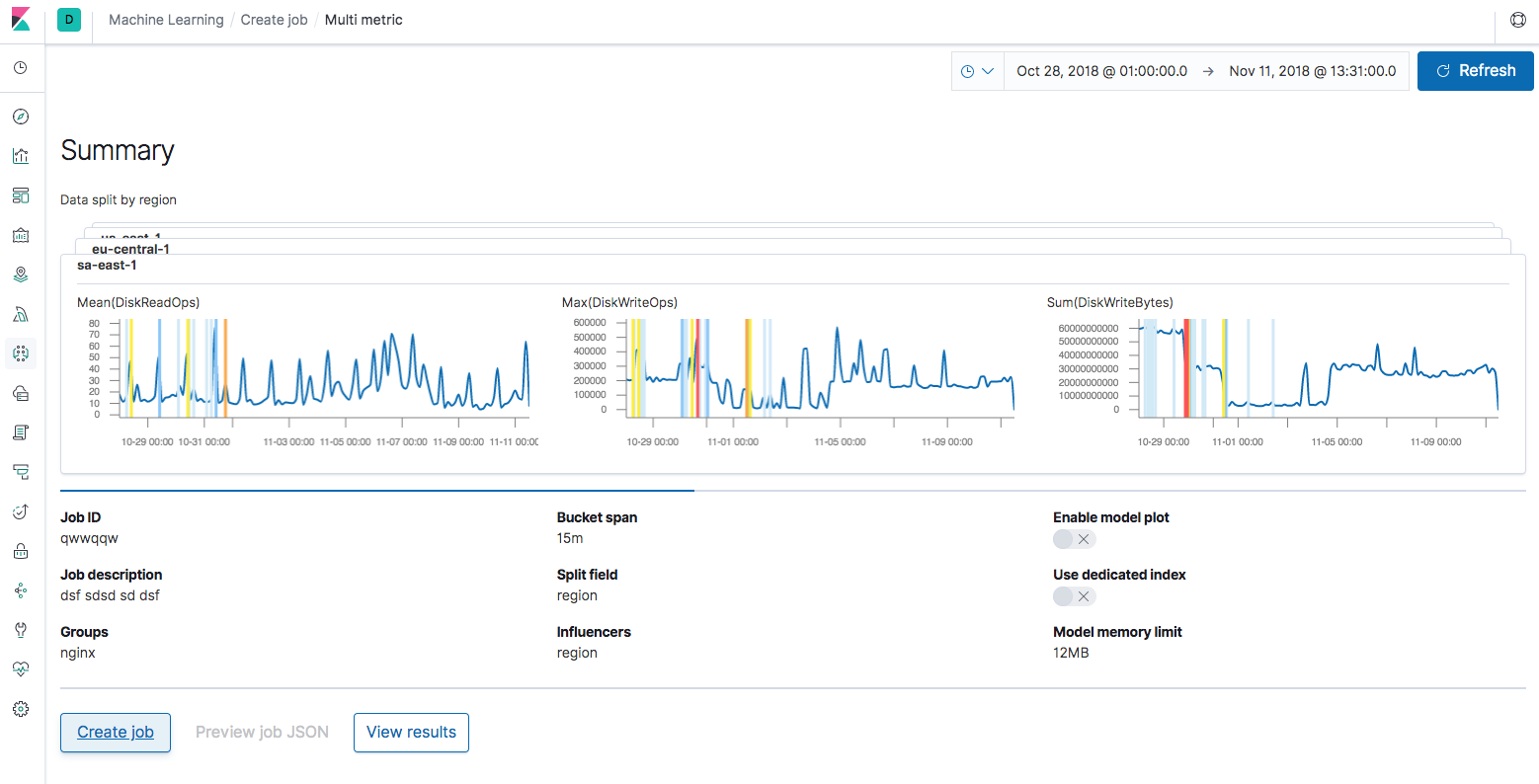Click Bucket span value 15m

pyautogui.click(x=570, y=539)
